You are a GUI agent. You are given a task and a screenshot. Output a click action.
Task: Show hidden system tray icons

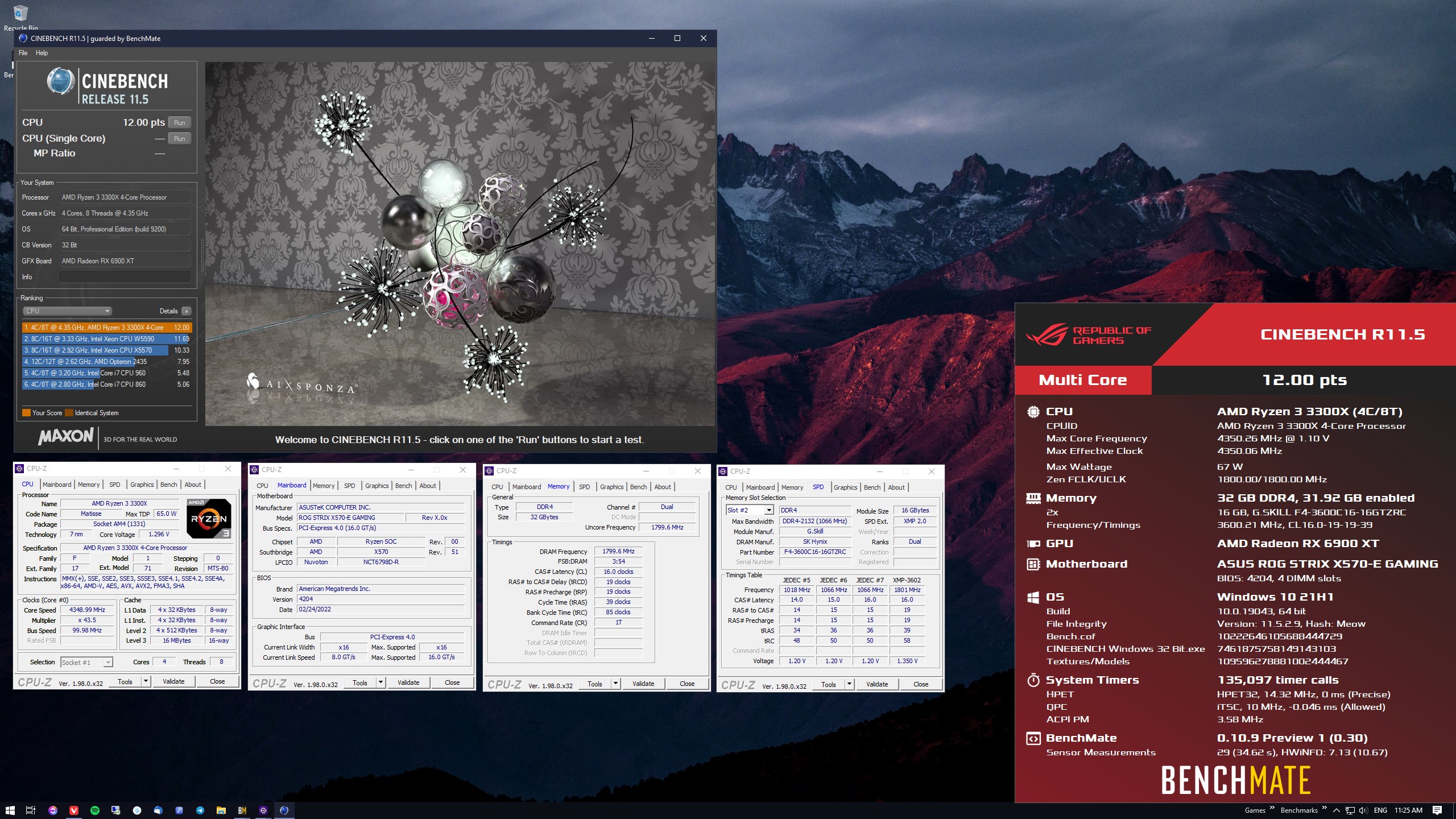coord(1337,810)
